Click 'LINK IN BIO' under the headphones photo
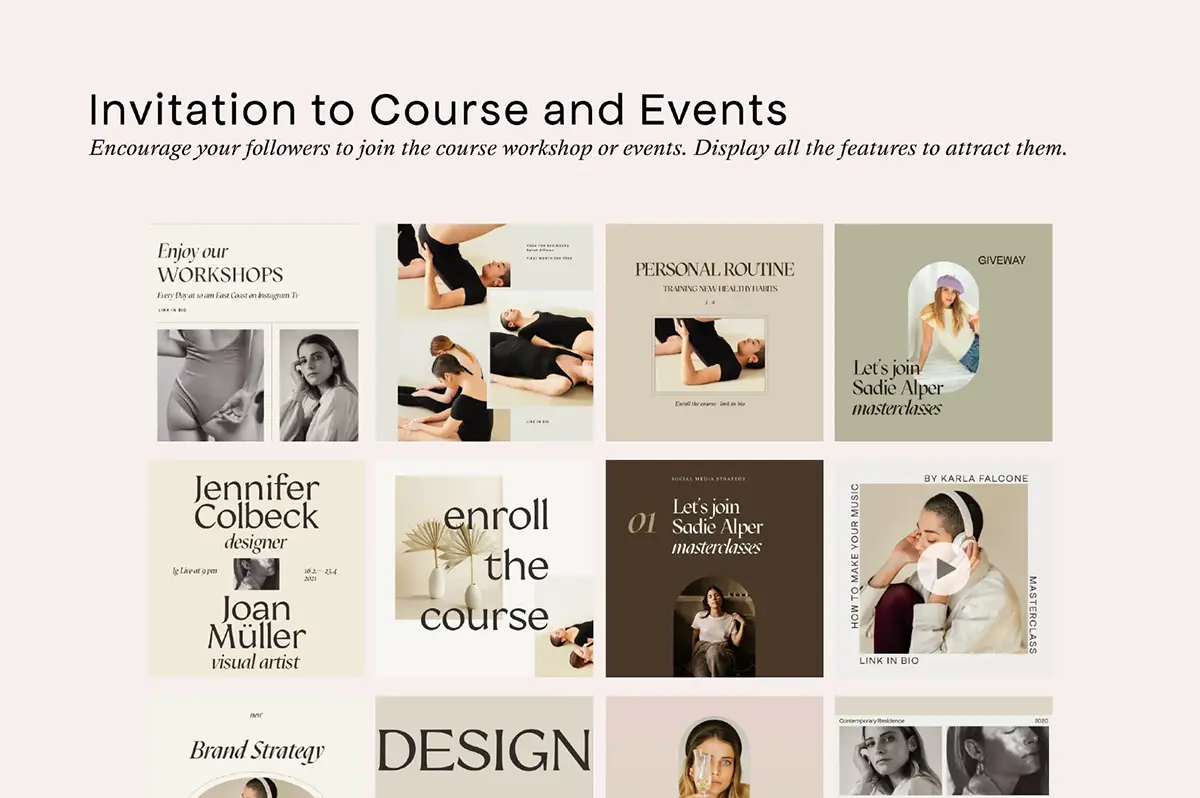Viewport: 1200px width, 798px height. [889, 661]
